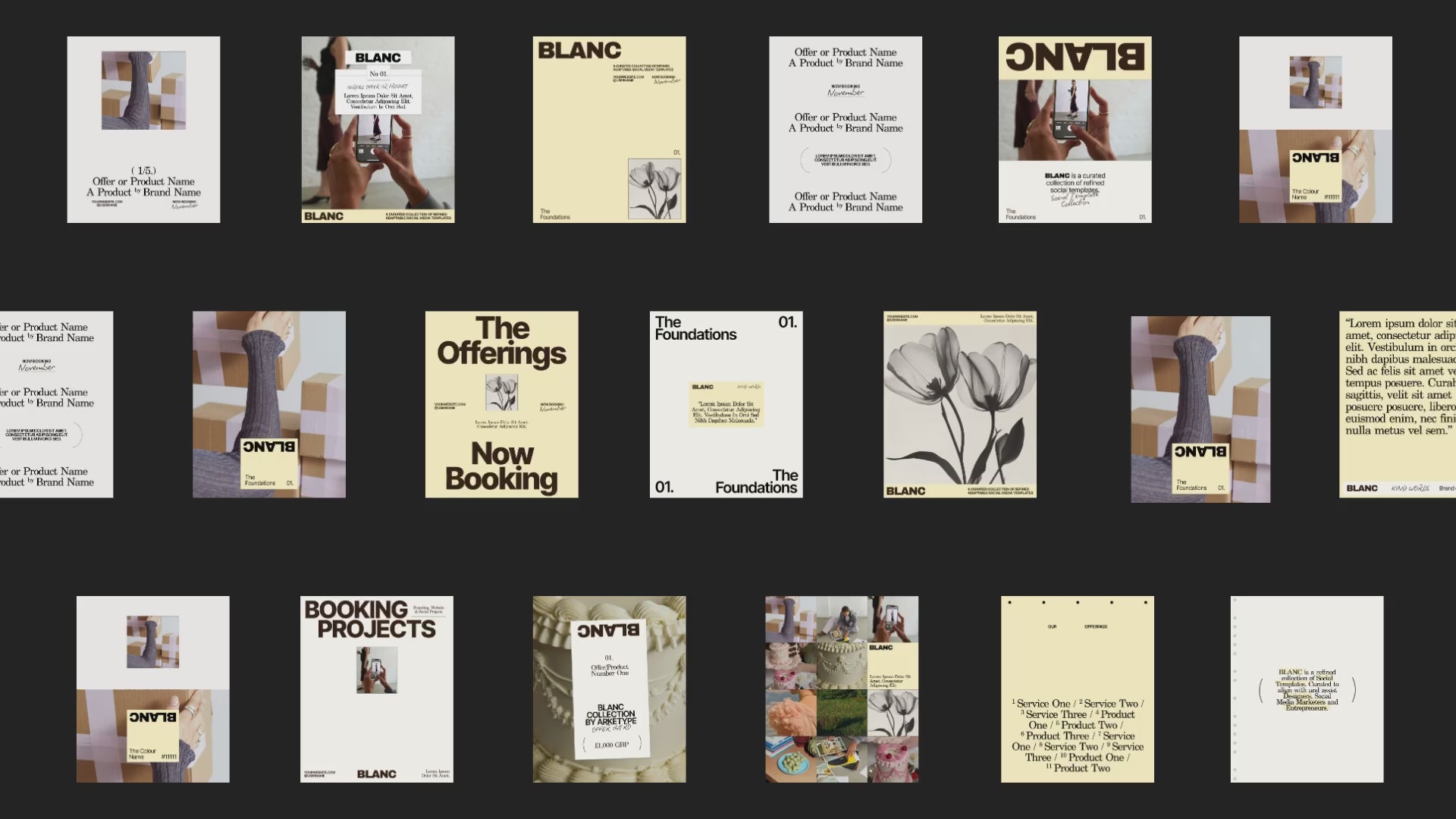Click the Lorem ipsum quote cream card
The width and height of the screenshot is (1456, 819).
tap(1398, 404)
